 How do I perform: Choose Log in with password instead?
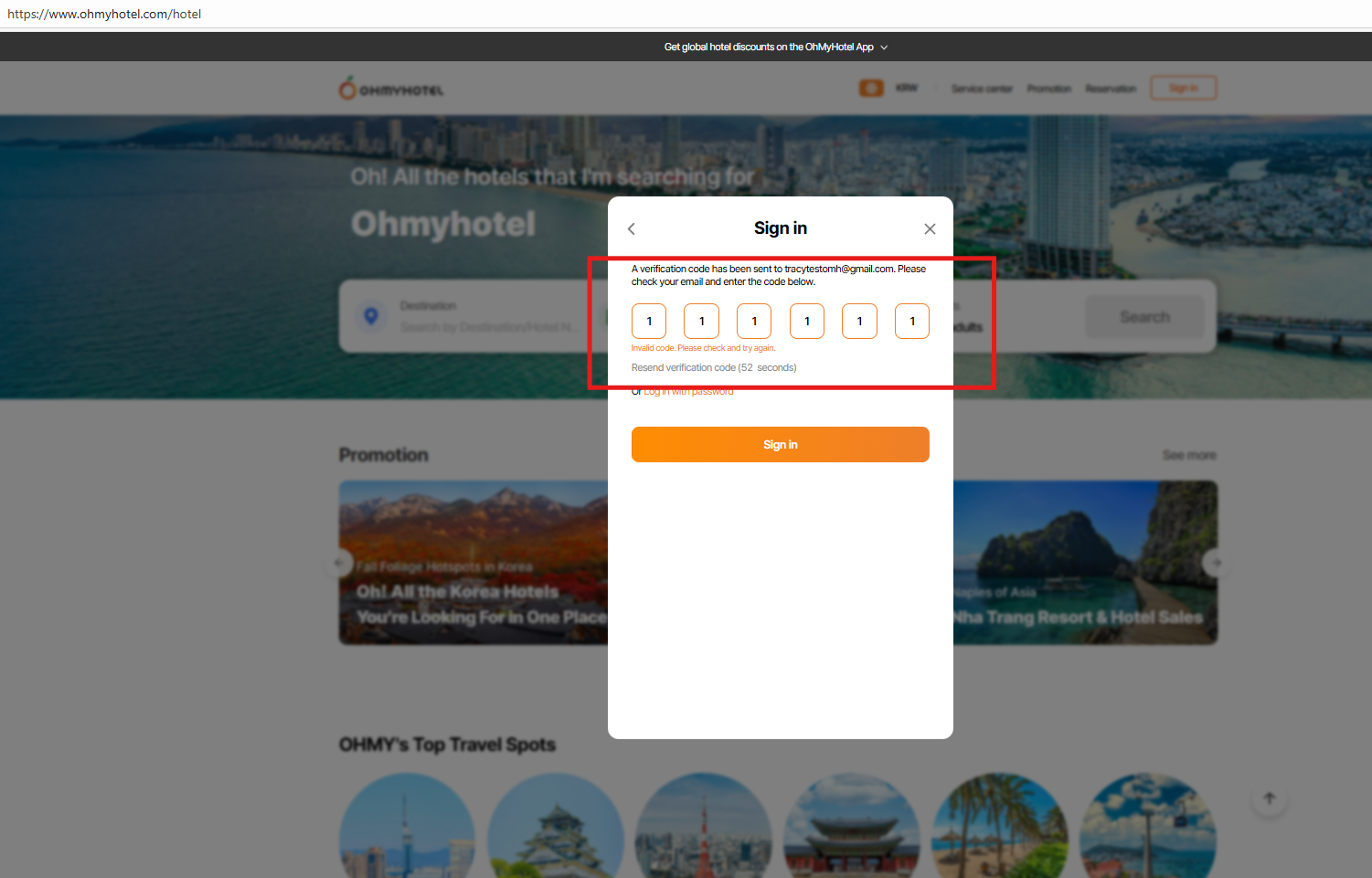[x=688, y=392]
